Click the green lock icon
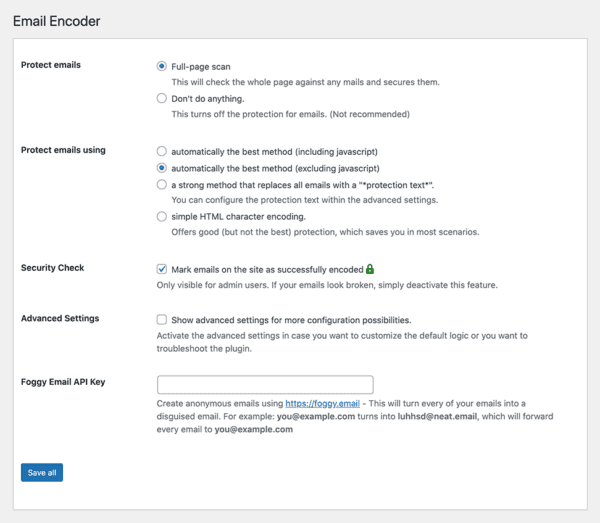 [x=370, y=269]
